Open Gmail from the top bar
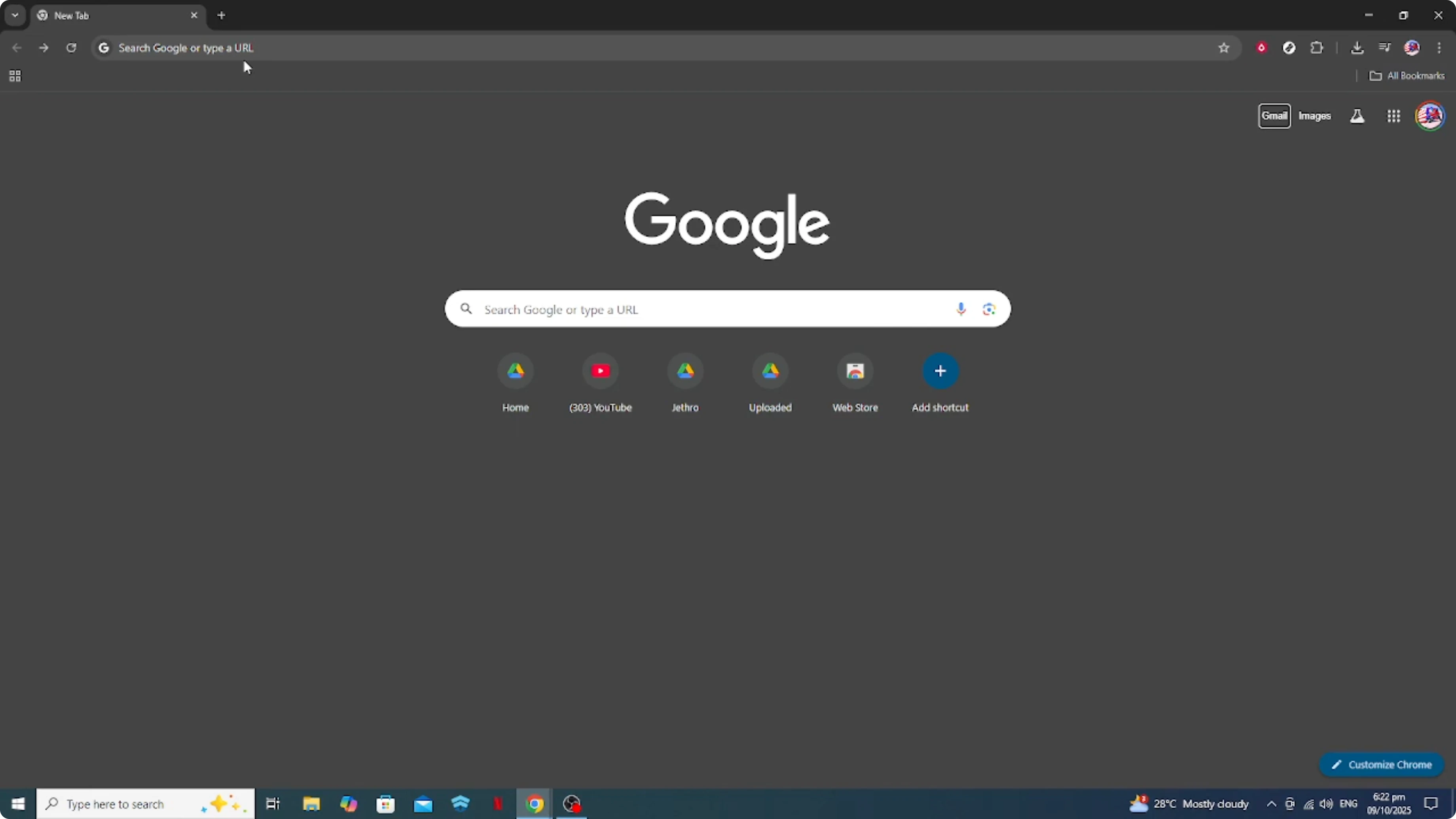 [x=1275, y=115]
